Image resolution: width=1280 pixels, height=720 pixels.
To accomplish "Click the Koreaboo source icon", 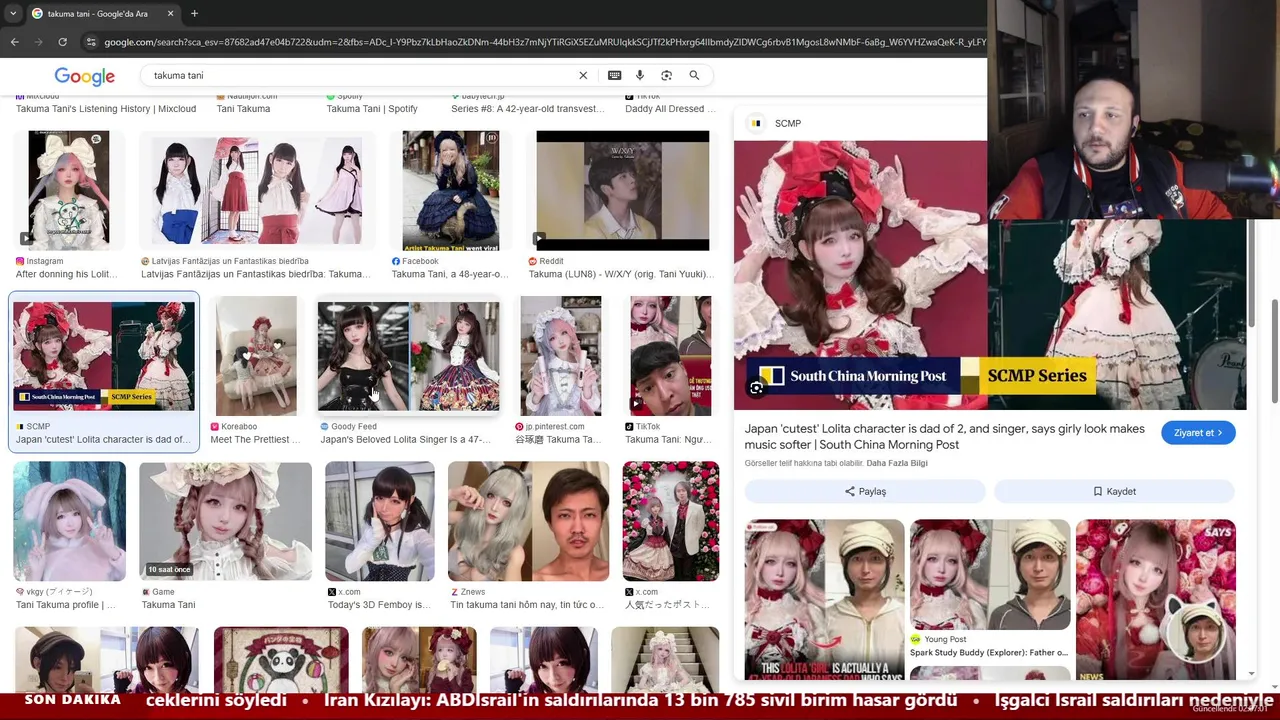I will coord(215,426).
